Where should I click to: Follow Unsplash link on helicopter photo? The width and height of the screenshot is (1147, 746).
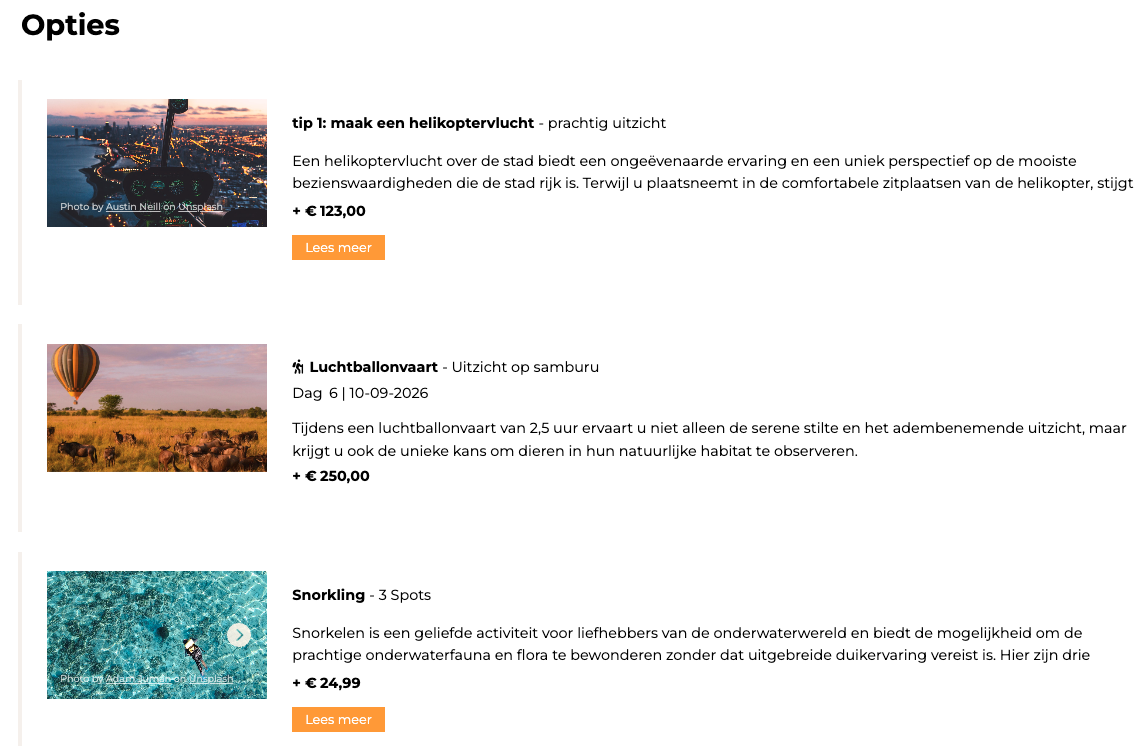coord(200,207)
